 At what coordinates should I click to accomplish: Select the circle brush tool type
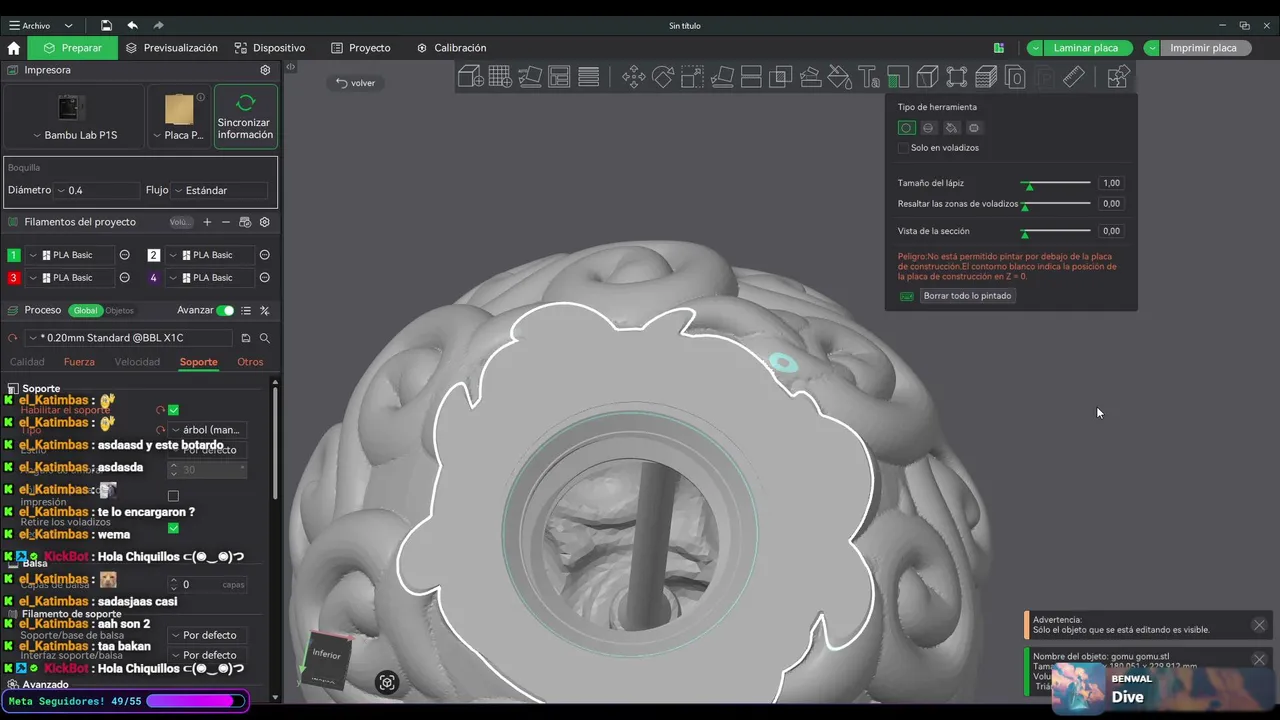coord(906,128)
